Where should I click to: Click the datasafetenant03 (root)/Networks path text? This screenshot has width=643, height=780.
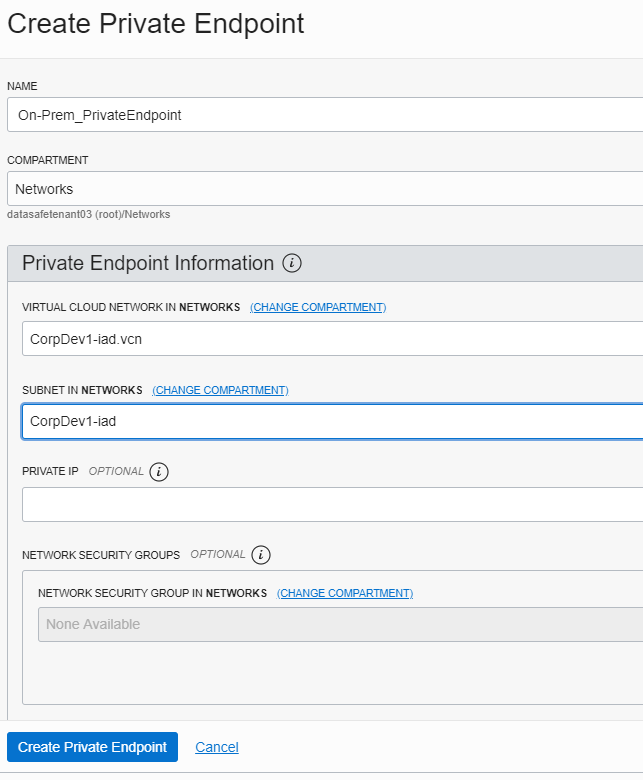89,214
